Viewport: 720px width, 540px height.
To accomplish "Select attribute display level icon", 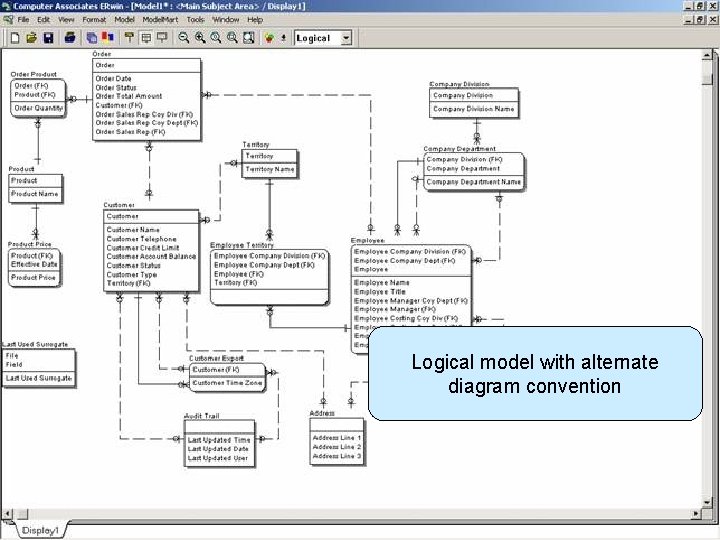I will tap(146, 38).
